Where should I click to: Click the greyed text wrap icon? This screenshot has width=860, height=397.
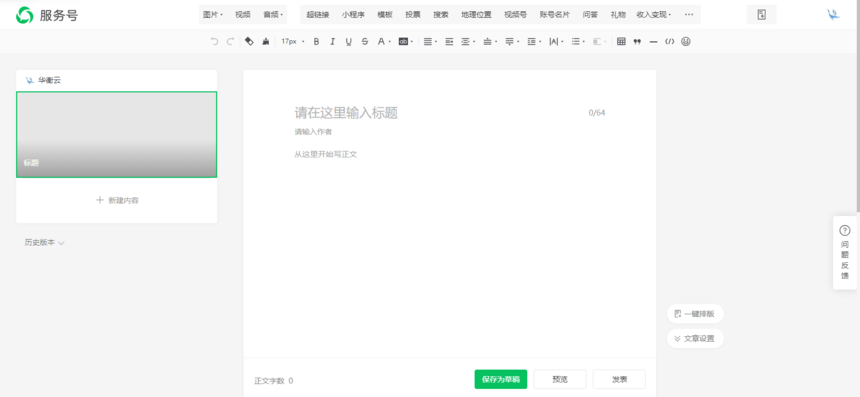tap(597, 42)
